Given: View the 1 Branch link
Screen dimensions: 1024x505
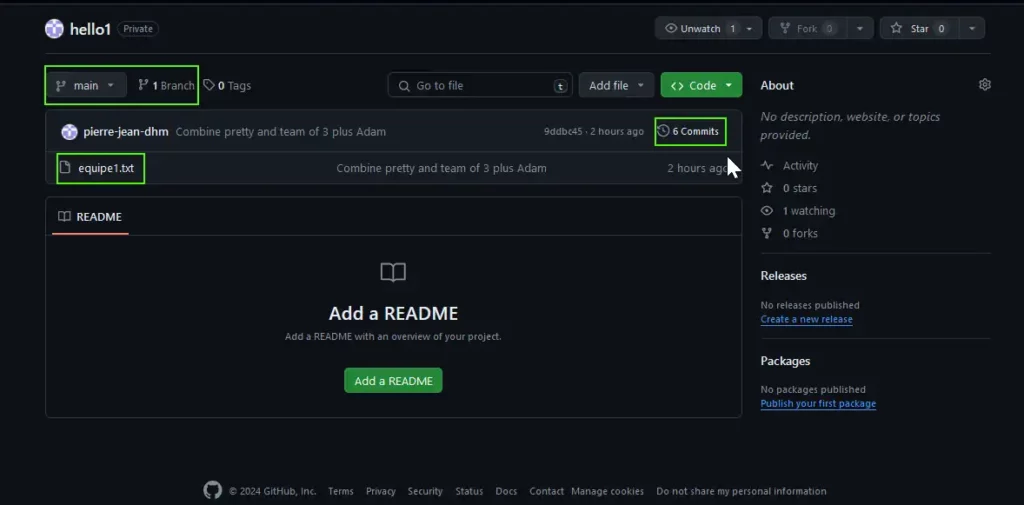Looking at the screenshot, I should (166, 86).
